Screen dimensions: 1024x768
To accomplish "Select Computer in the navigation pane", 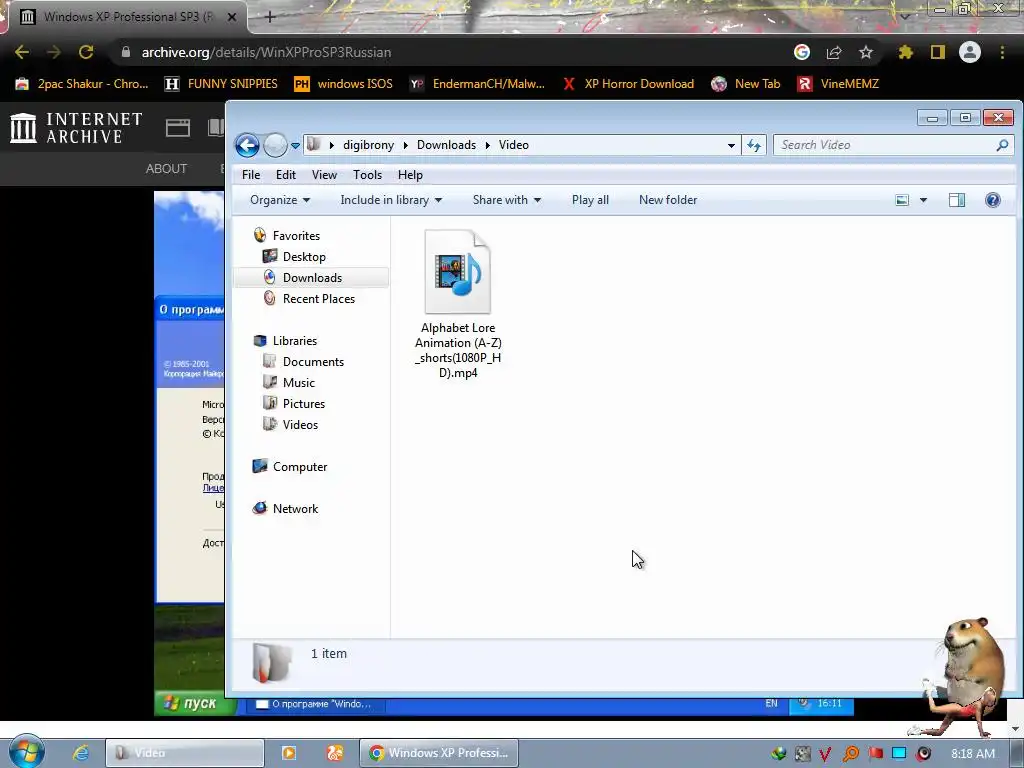I will (x=299, y=467).
